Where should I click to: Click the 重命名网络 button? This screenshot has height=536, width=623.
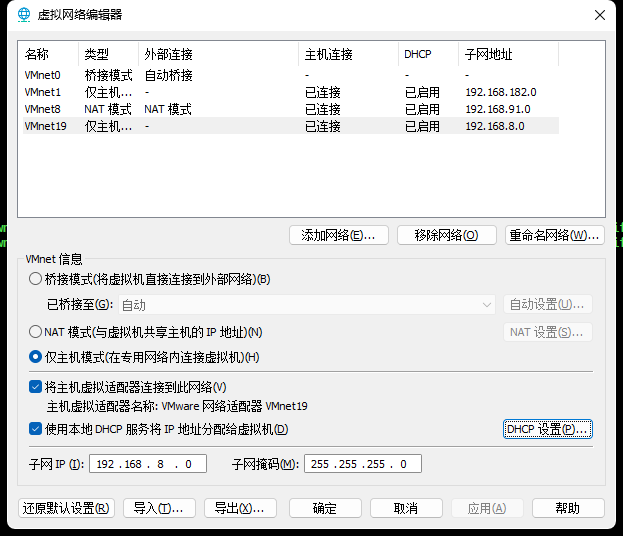[555, 235]
